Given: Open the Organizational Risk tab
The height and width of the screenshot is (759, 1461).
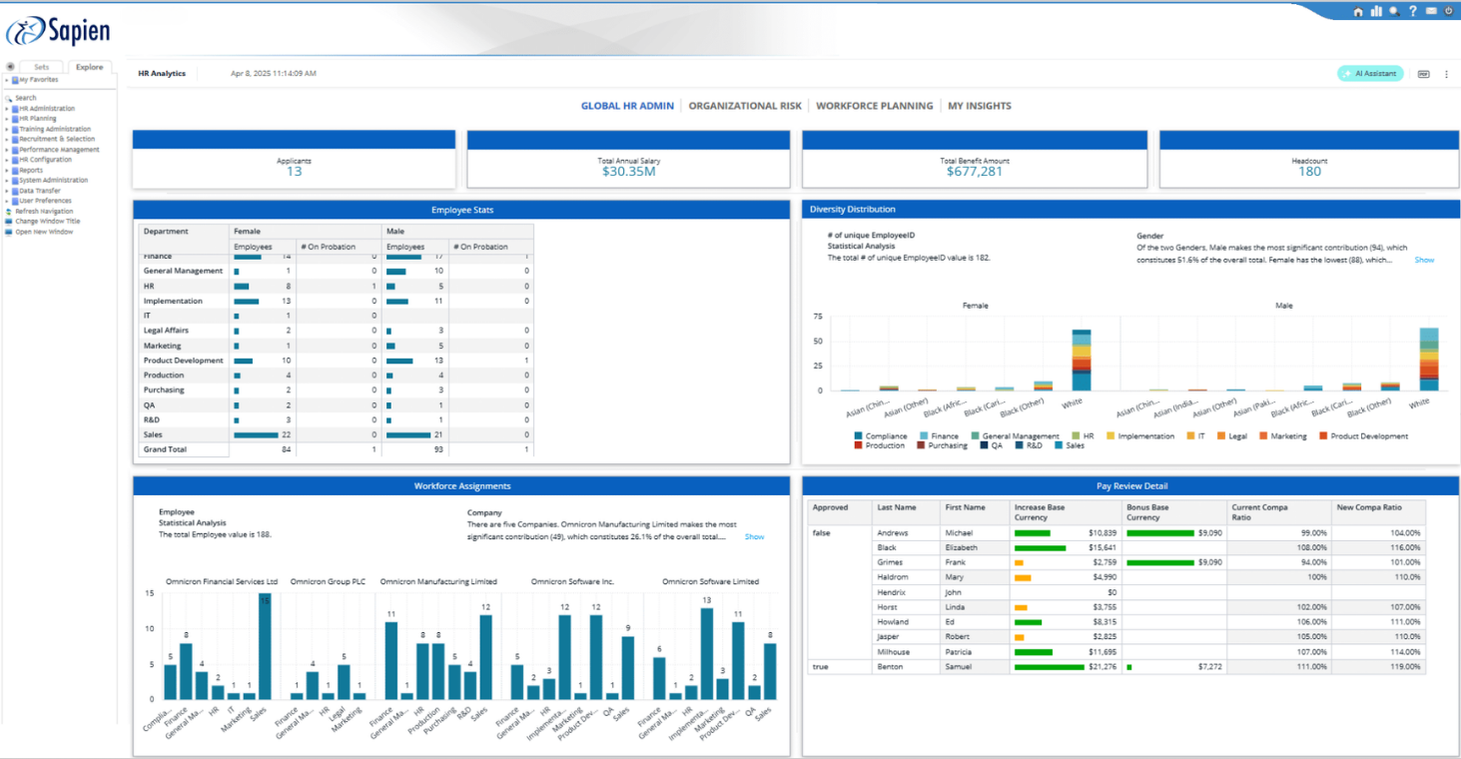Looking at the screenshot, I should pos(745,106).
